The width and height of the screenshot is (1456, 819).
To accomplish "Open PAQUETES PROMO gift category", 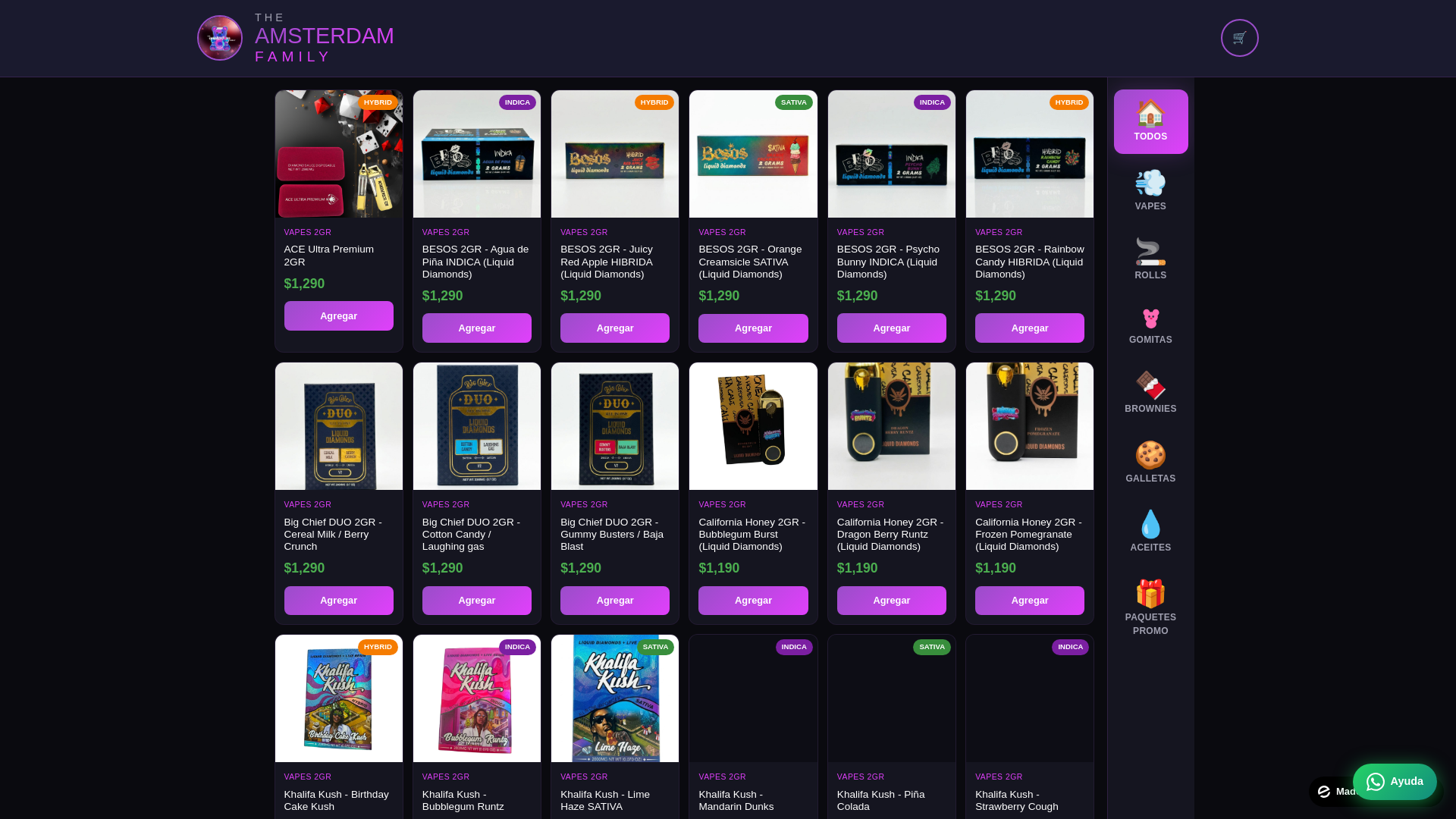I will tap(1150, 608).
